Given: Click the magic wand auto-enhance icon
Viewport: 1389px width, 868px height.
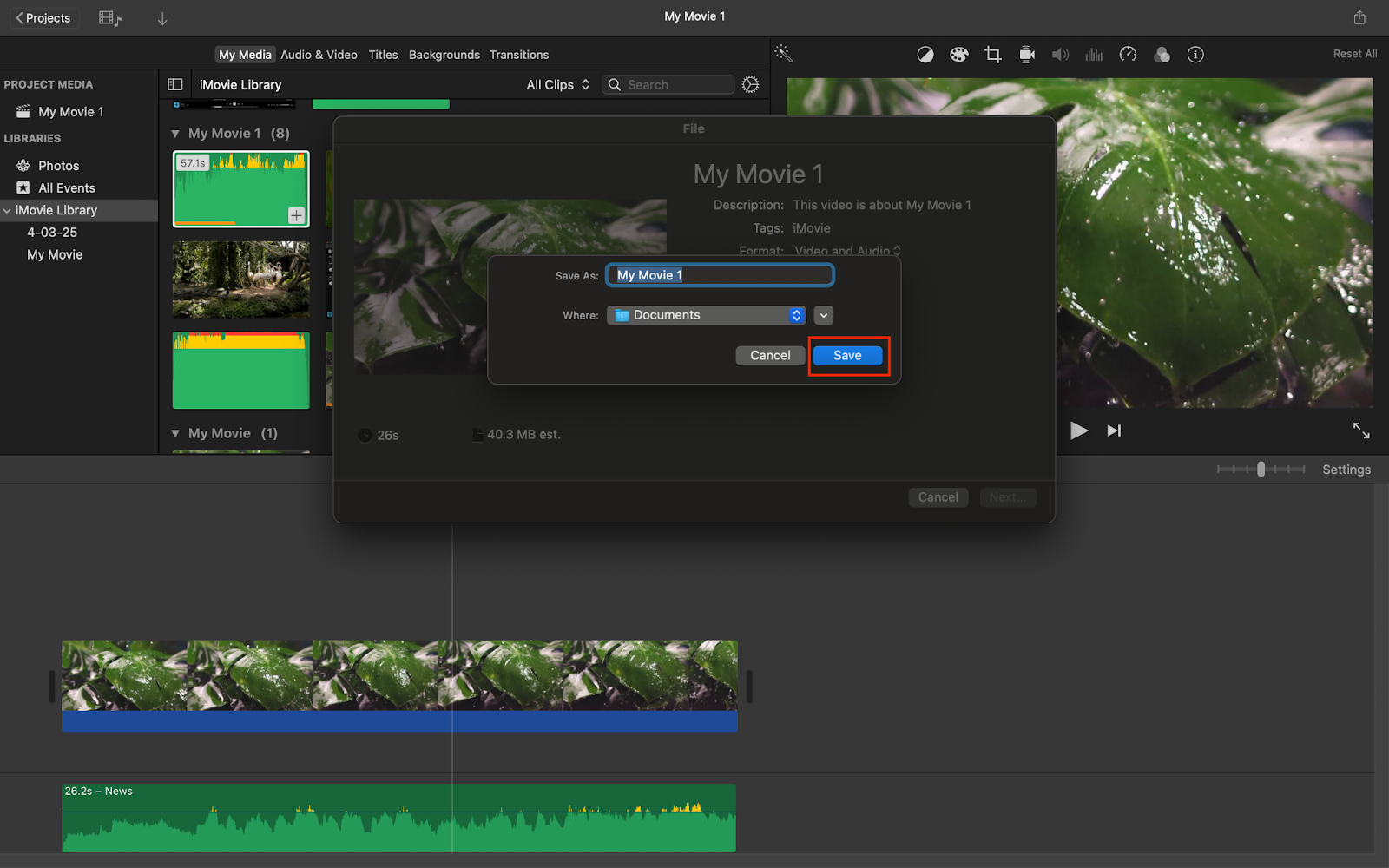Looking at the screenshot, I should pyautogui.click(x=783, y=54).
